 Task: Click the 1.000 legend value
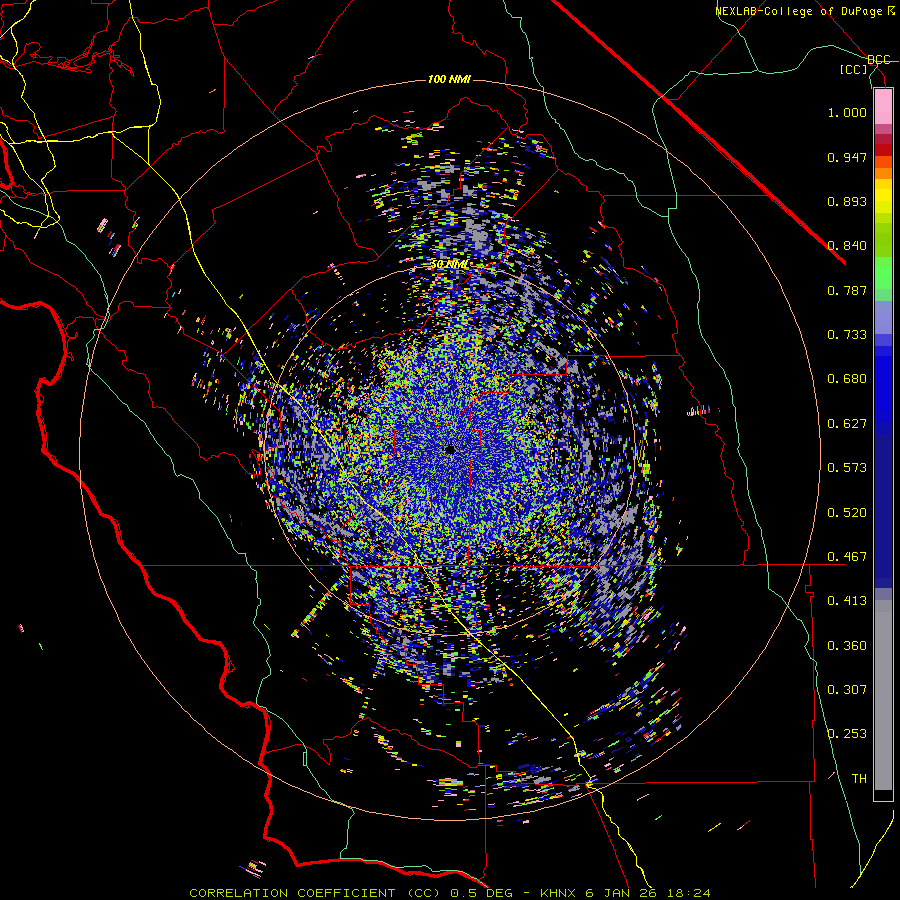coord(847,112)
